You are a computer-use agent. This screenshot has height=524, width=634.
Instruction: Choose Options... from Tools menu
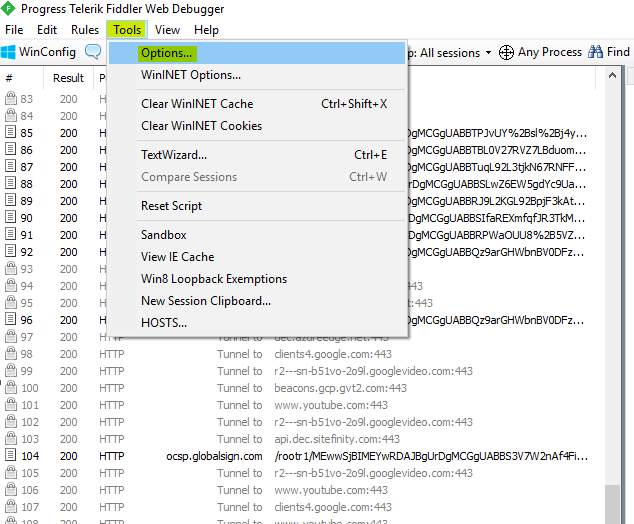pyautogui.click(x=257, y=53)
